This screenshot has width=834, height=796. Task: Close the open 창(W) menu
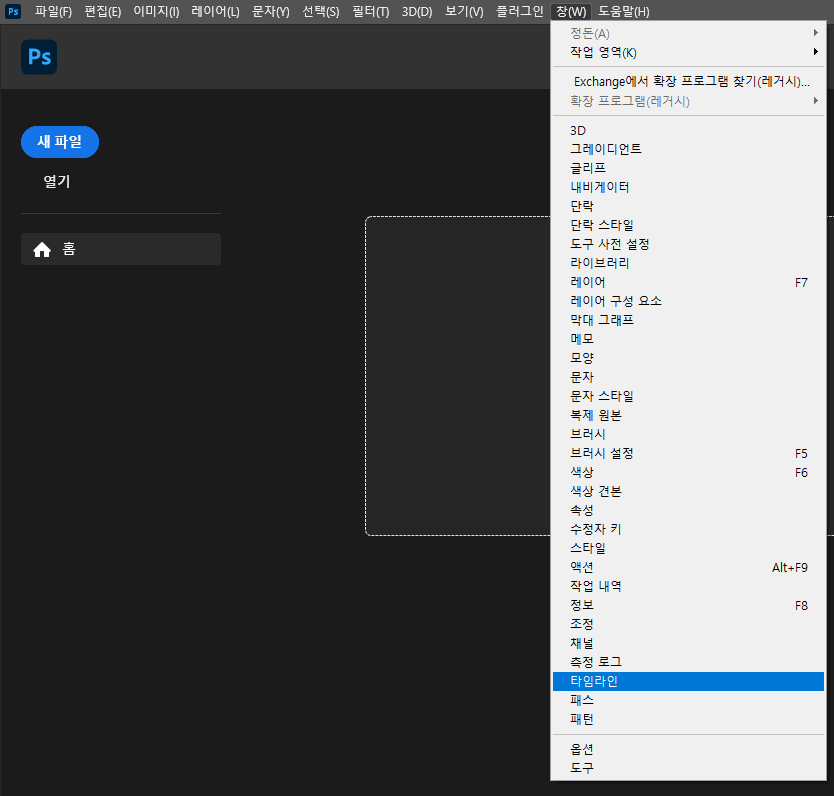[x=571, y=11]
